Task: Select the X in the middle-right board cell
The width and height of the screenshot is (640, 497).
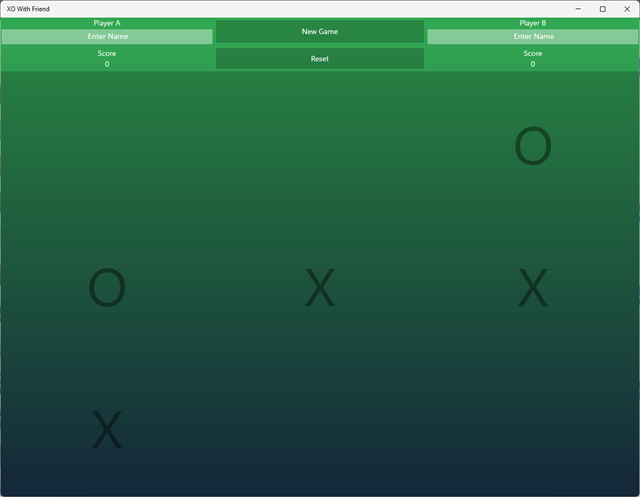Action: (533, 288)
